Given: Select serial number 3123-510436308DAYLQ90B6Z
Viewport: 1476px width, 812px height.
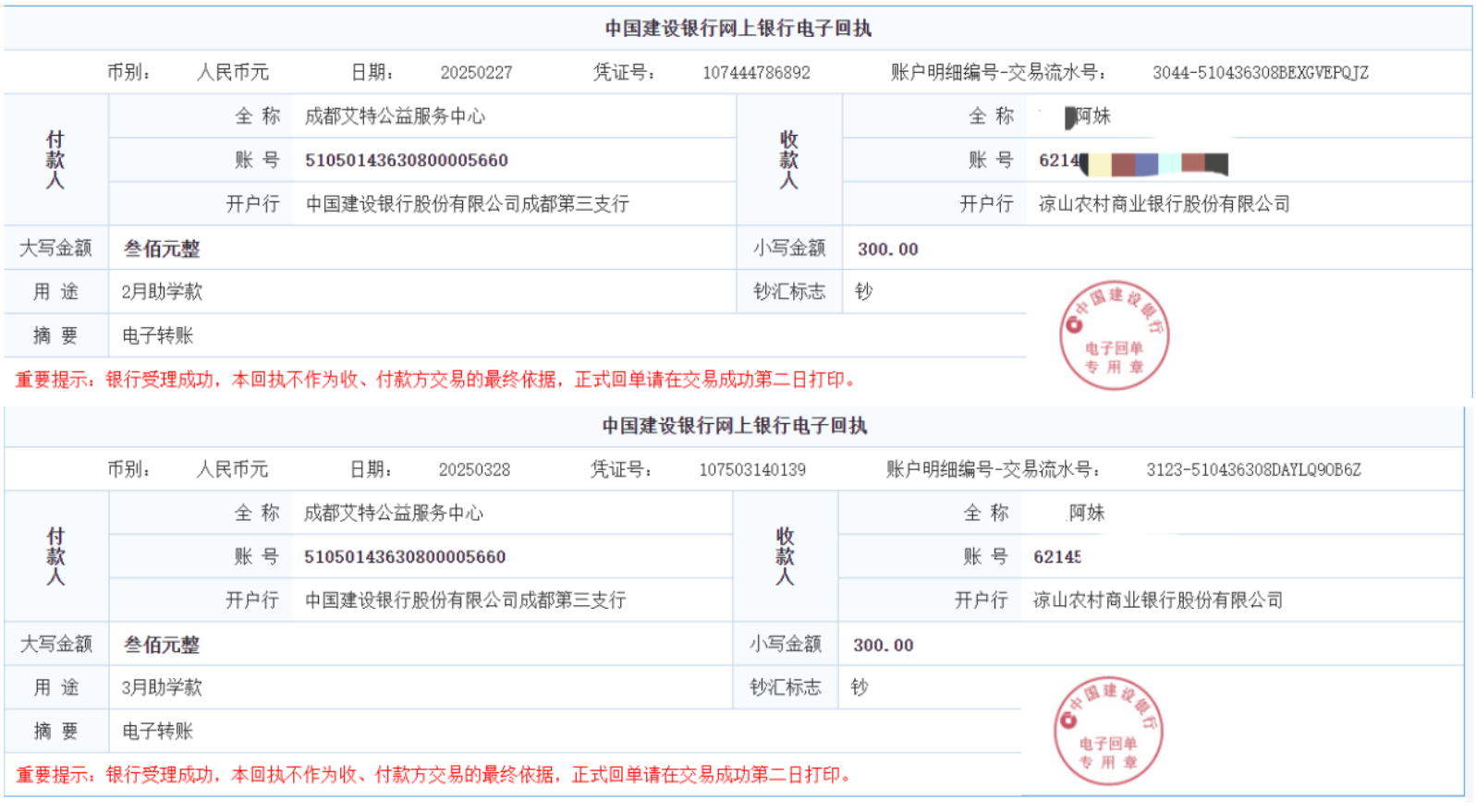Looking at the screenshot, I should tap(1253, 470).
